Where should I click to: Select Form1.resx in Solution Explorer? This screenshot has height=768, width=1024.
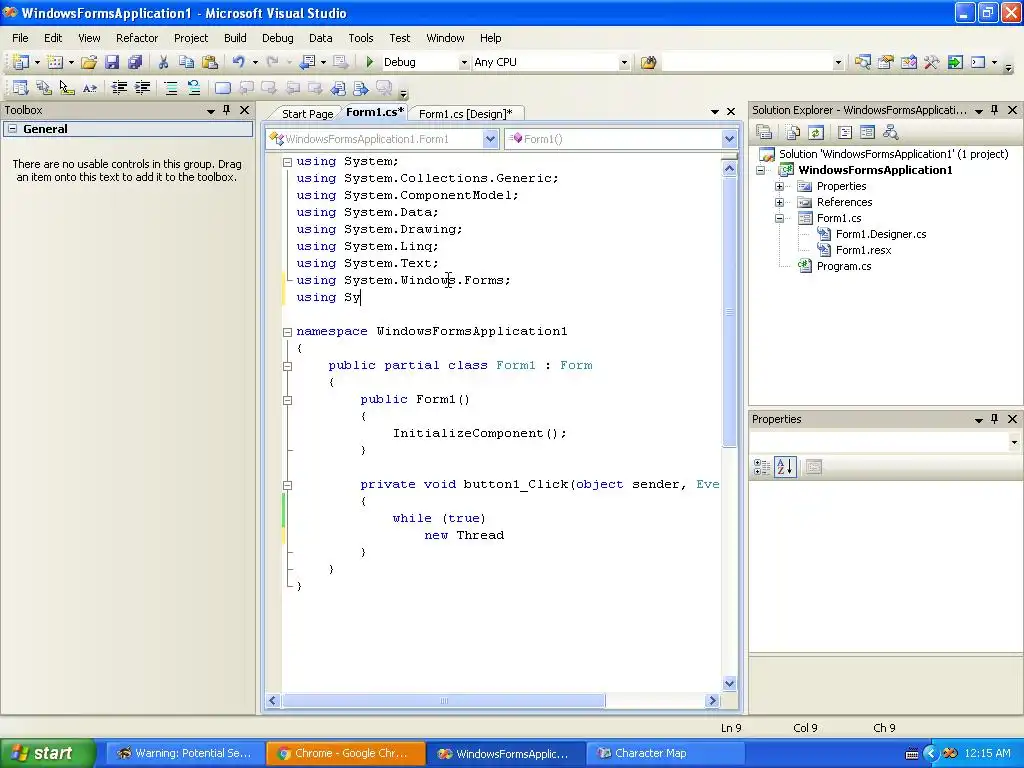[863, 250]
